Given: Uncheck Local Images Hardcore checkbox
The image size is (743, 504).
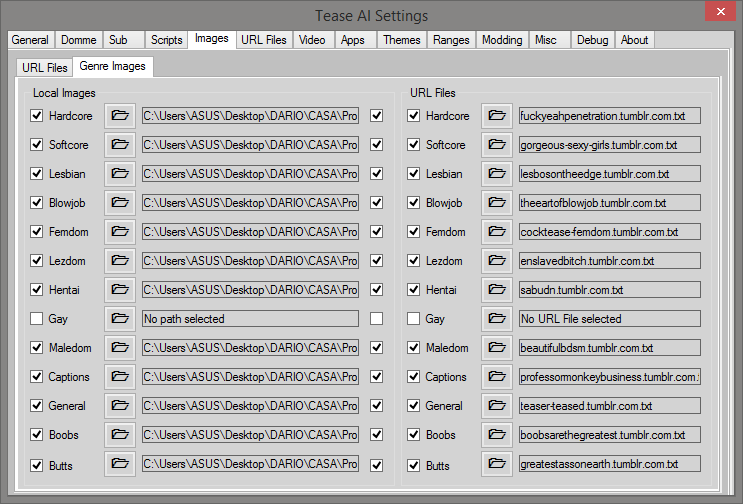Looking at the screenshot, I should click(x=36, y=116).
